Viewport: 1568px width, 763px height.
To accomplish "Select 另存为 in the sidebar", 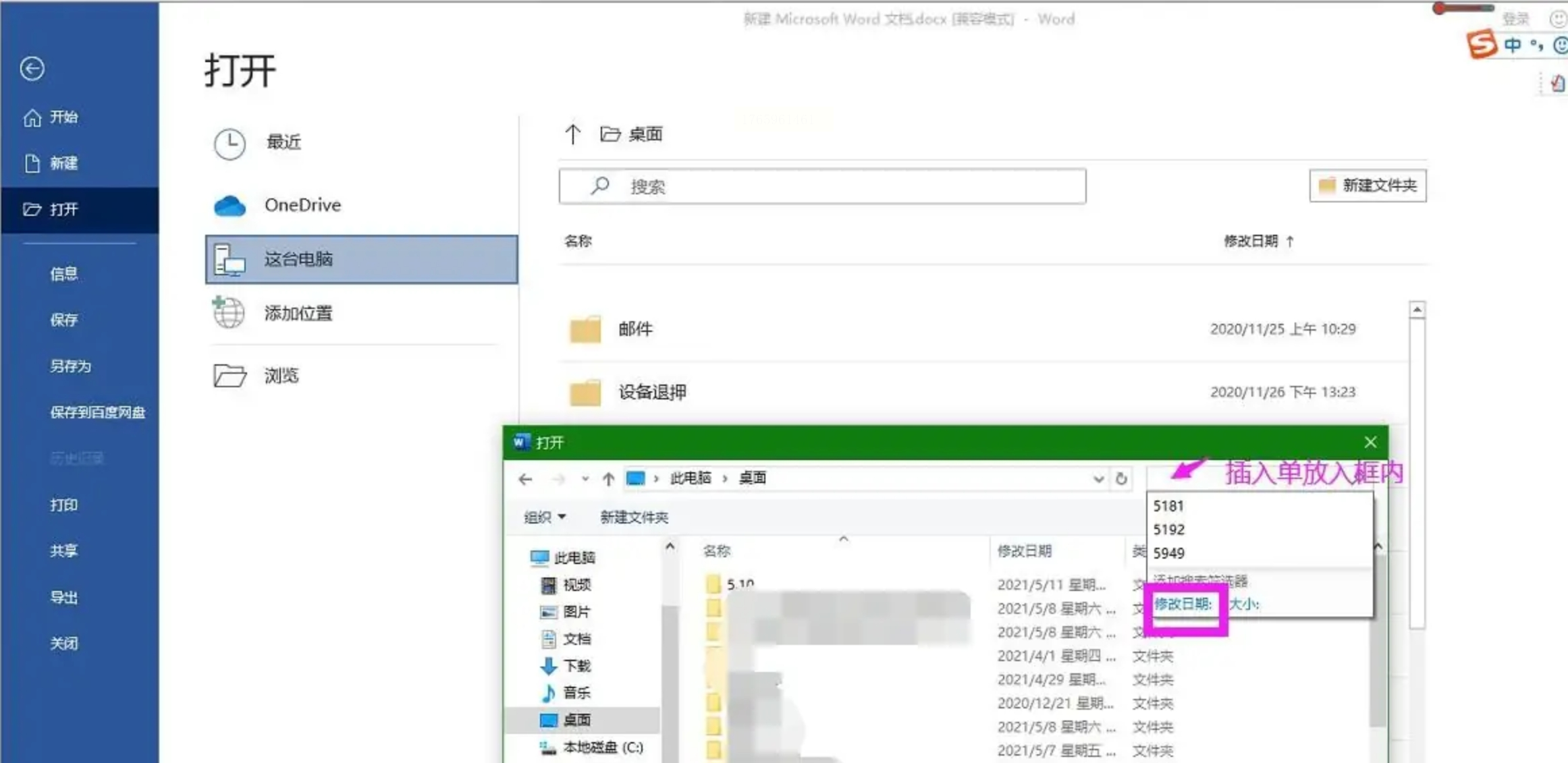I will (x=70, y=366).
